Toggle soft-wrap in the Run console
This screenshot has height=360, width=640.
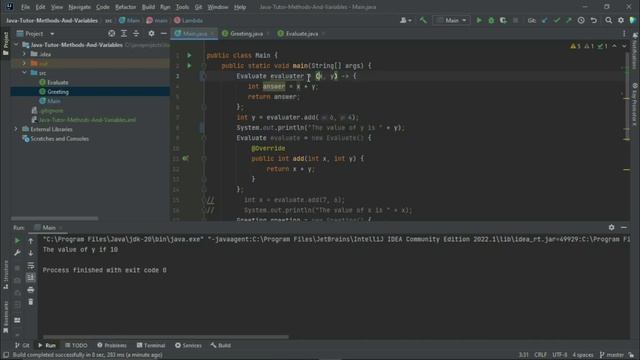(x=31, y=266)
